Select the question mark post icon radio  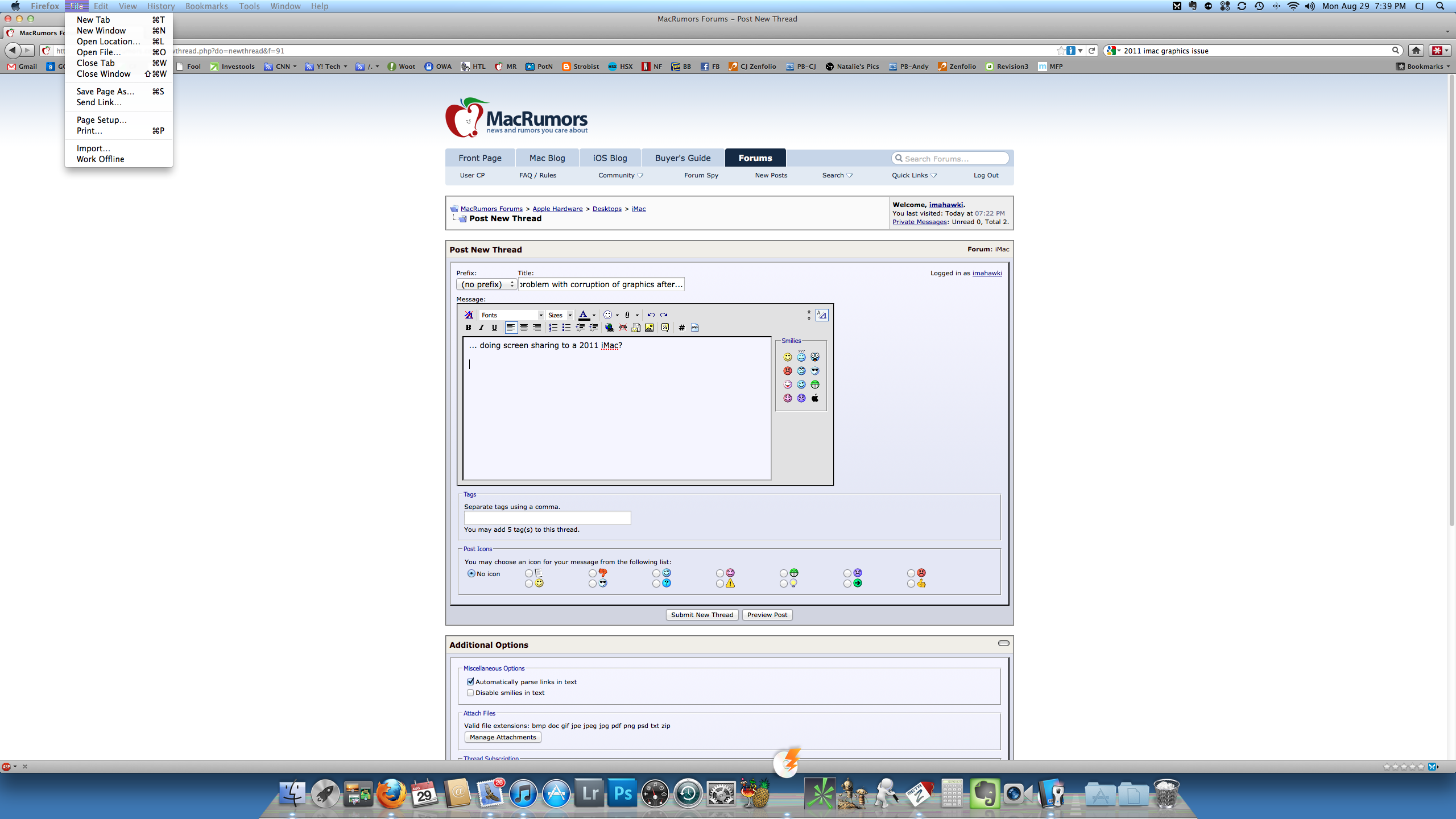coord(656,584)
